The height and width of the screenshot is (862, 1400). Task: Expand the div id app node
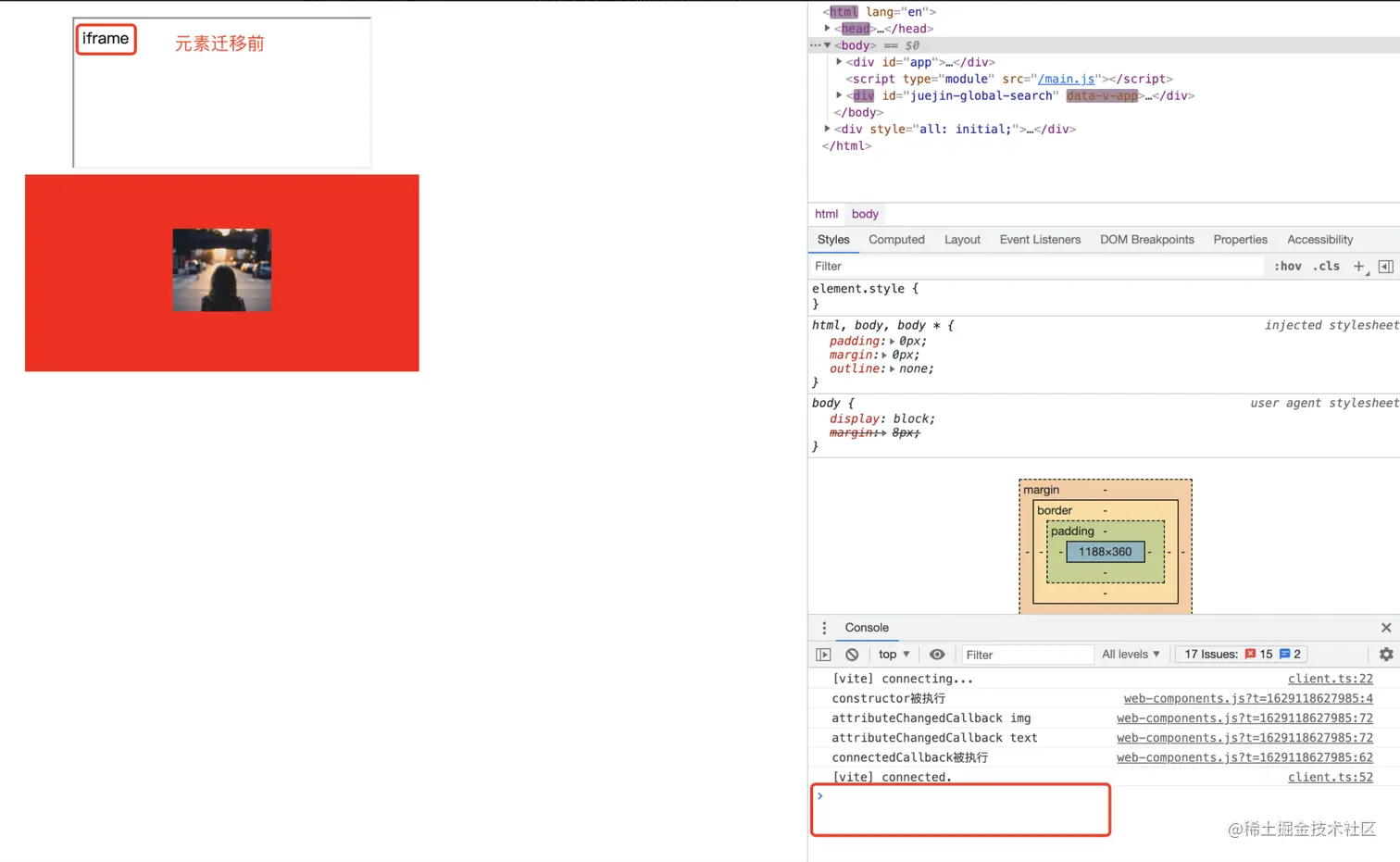point(839,62)
